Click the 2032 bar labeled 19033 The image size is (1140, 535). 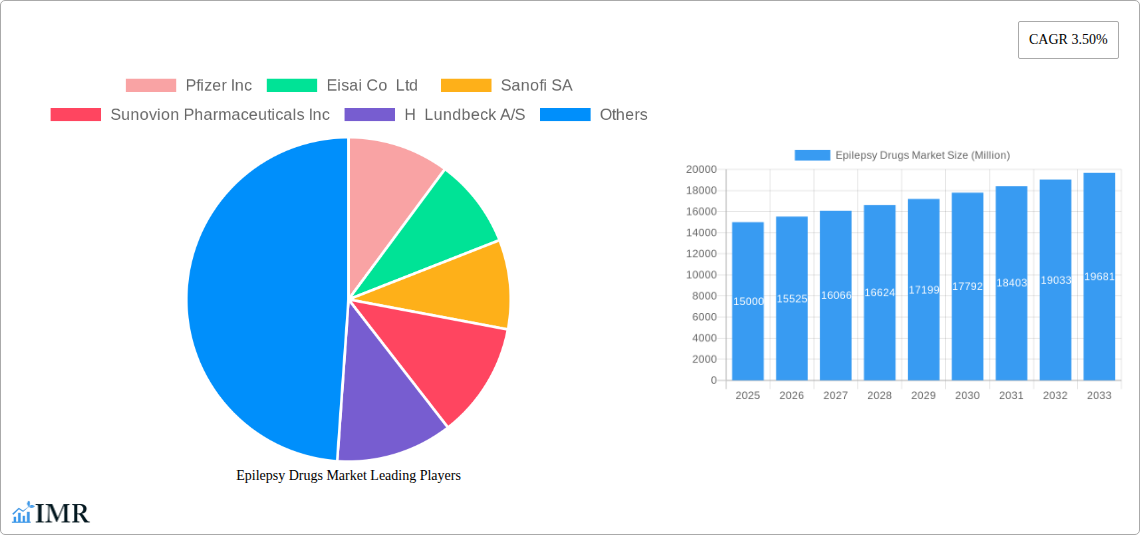click(x=1055, y=280)
